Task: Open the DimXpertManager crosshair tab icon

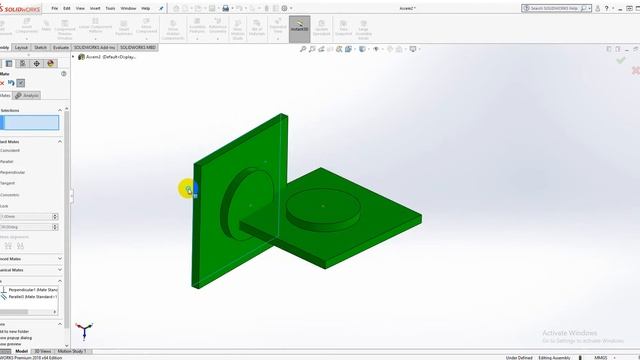Action: coord(37,63)
